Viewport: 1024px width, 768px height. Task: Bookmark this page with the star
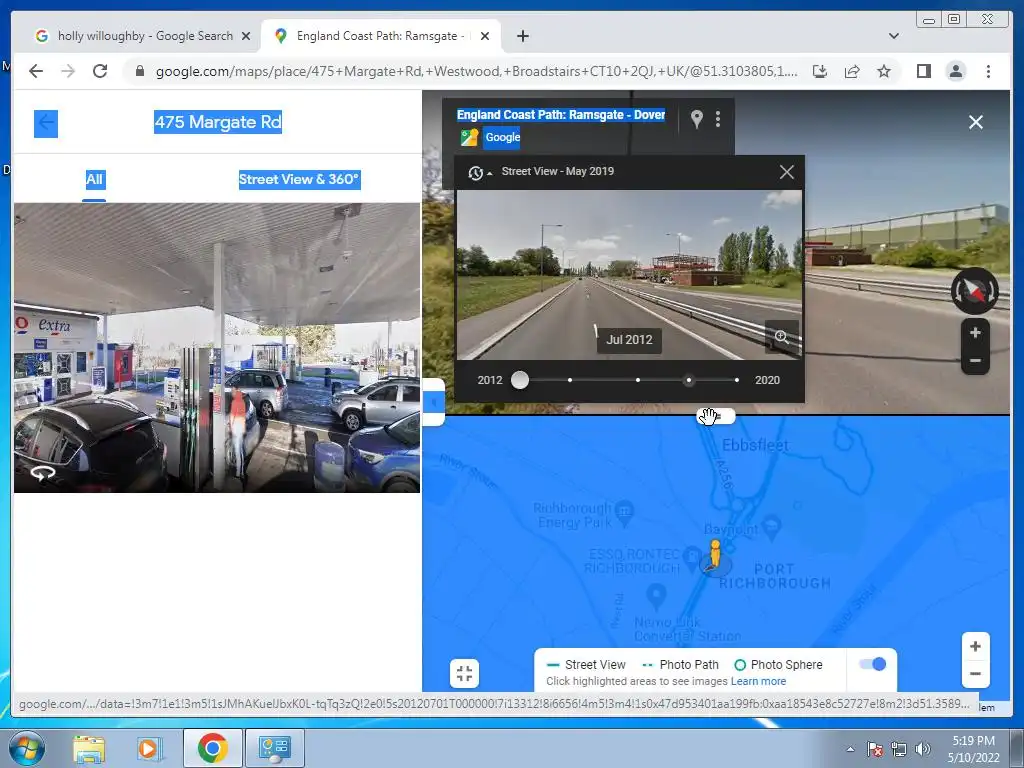[884, 71]
